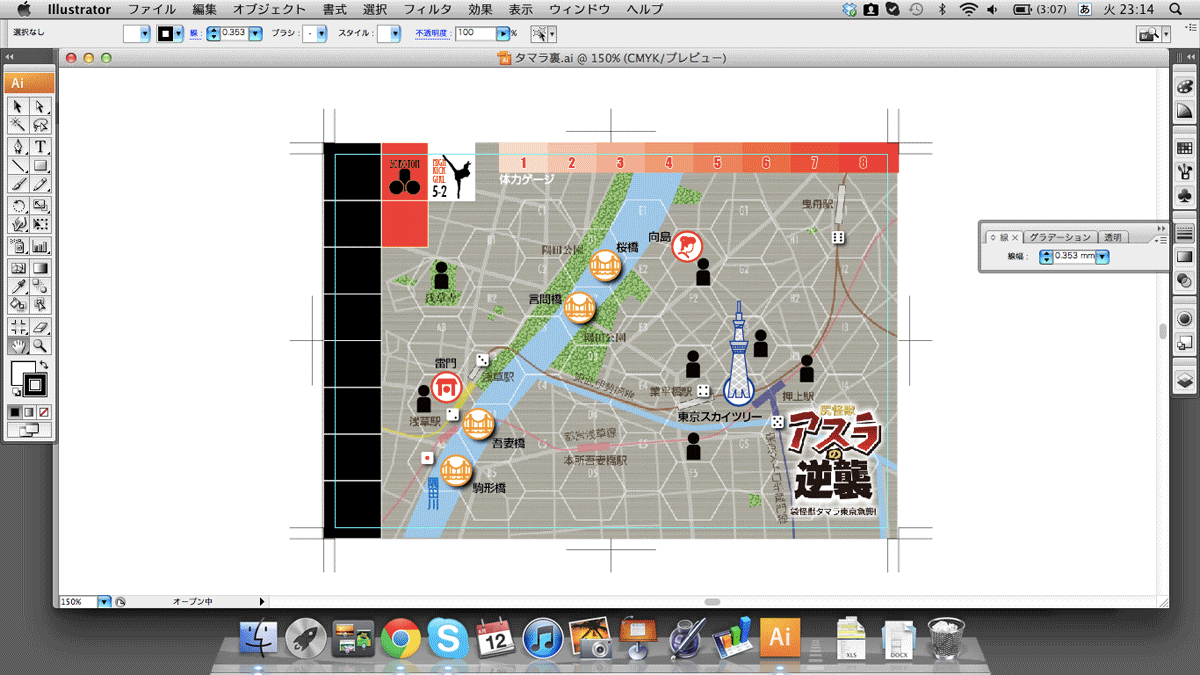
Task: Select the Line Segment tool
Action: pyautogui.click(x=19, y=165)
